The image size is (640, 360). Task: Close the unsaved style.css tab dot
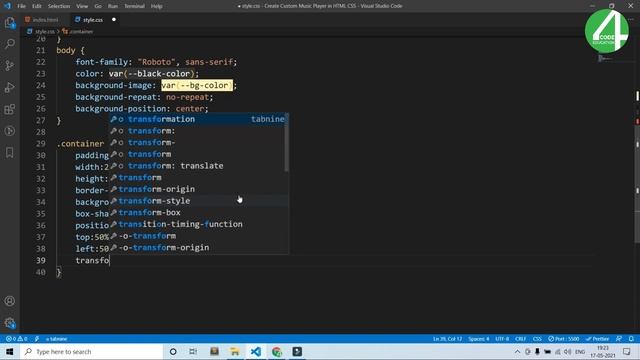[x=114, y=20]
